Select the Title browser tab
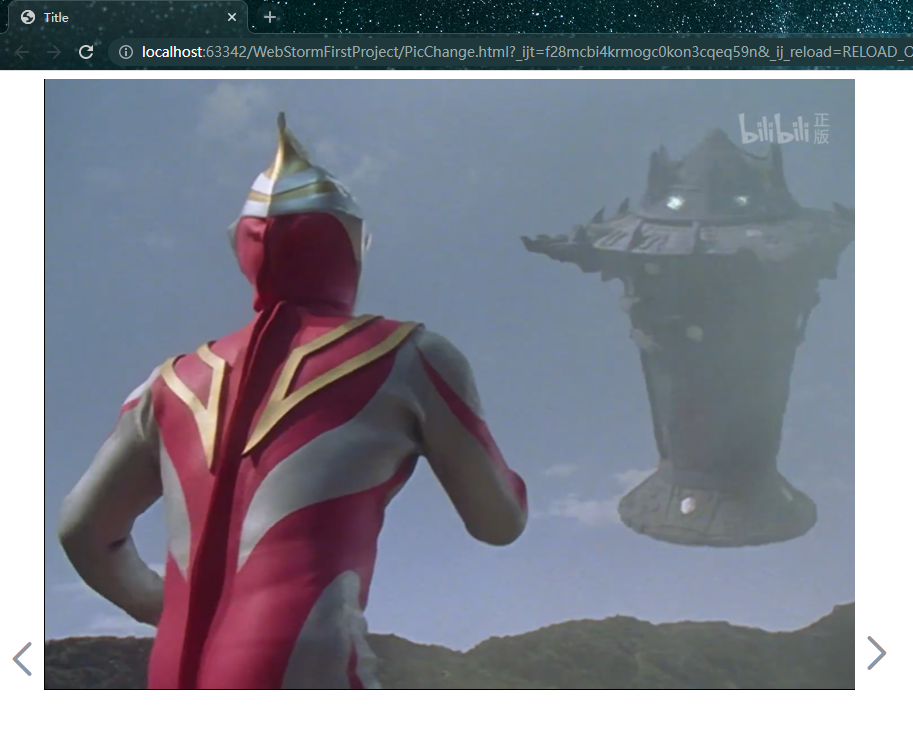913x729 pixels. [127, 17]
